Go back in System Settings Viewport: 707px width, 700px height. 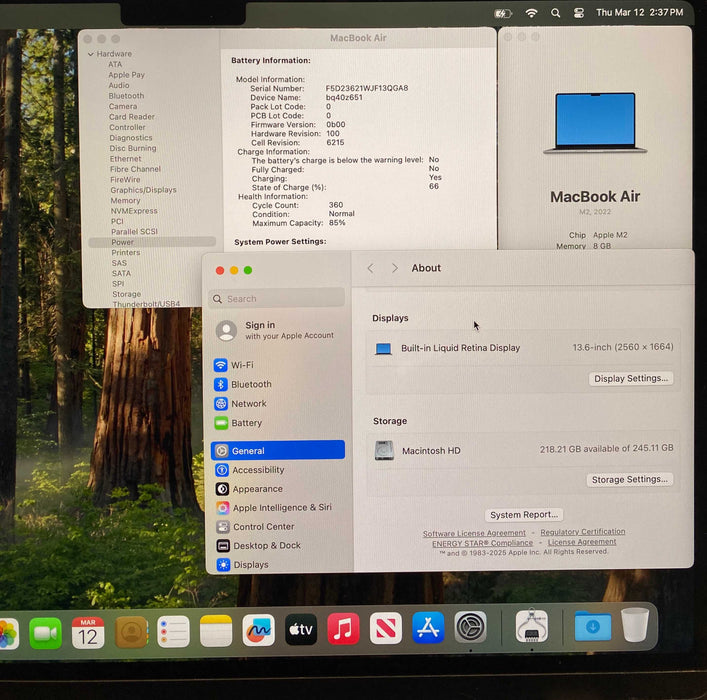pos(371,268)
